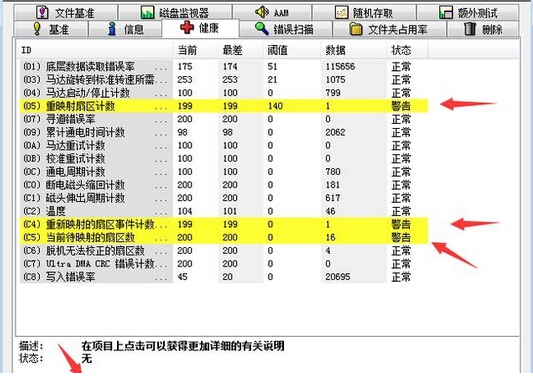The height and width of the screenshot is (377, 533).
Task: Click the 磁盘监视器 chart icon
Action: (x=148, y=13)
